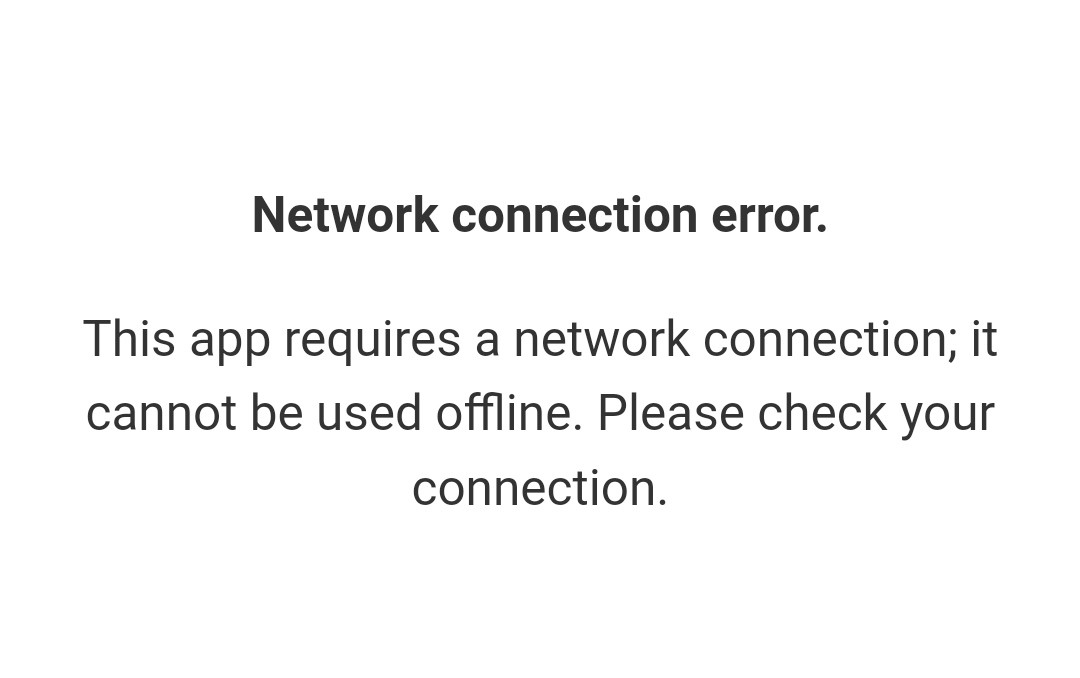This screenshot has height=678, width=1080.
Task: Click the word "be" in the message
Action: pos(276,413)
